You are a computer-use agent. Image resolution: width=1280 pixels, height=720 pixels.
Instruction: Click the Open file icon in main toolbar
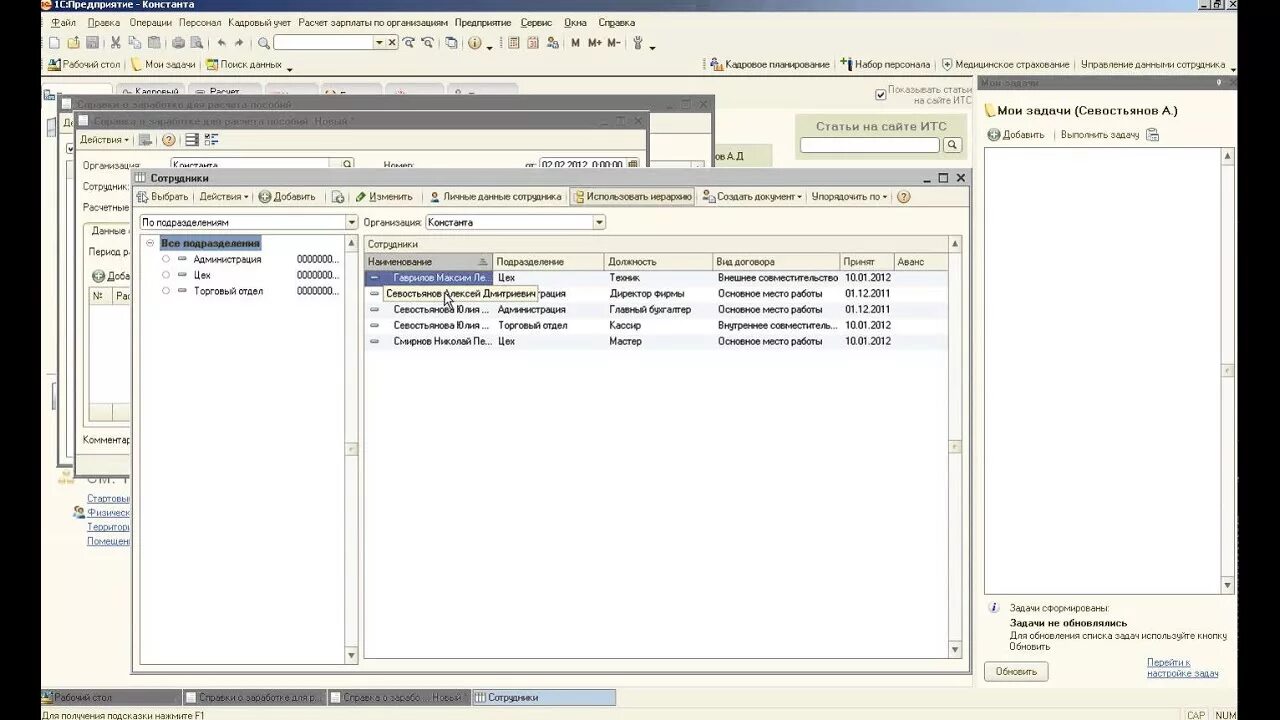pos(73,43)
